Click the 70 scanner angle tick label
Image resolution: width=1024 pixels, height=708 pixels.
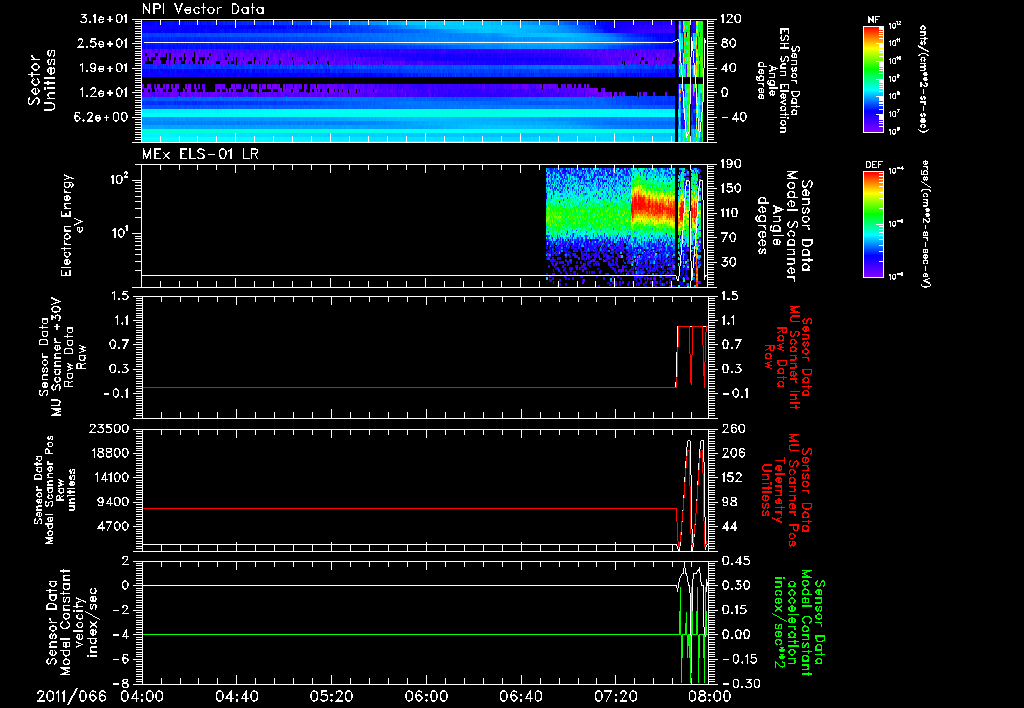pos(729,238)
